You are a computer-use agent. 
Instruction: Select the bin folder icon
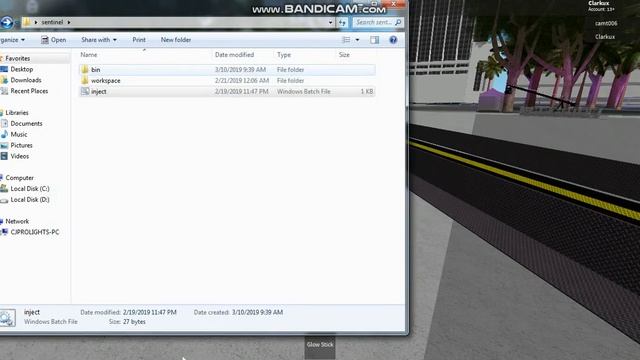[x=84, y=69]
